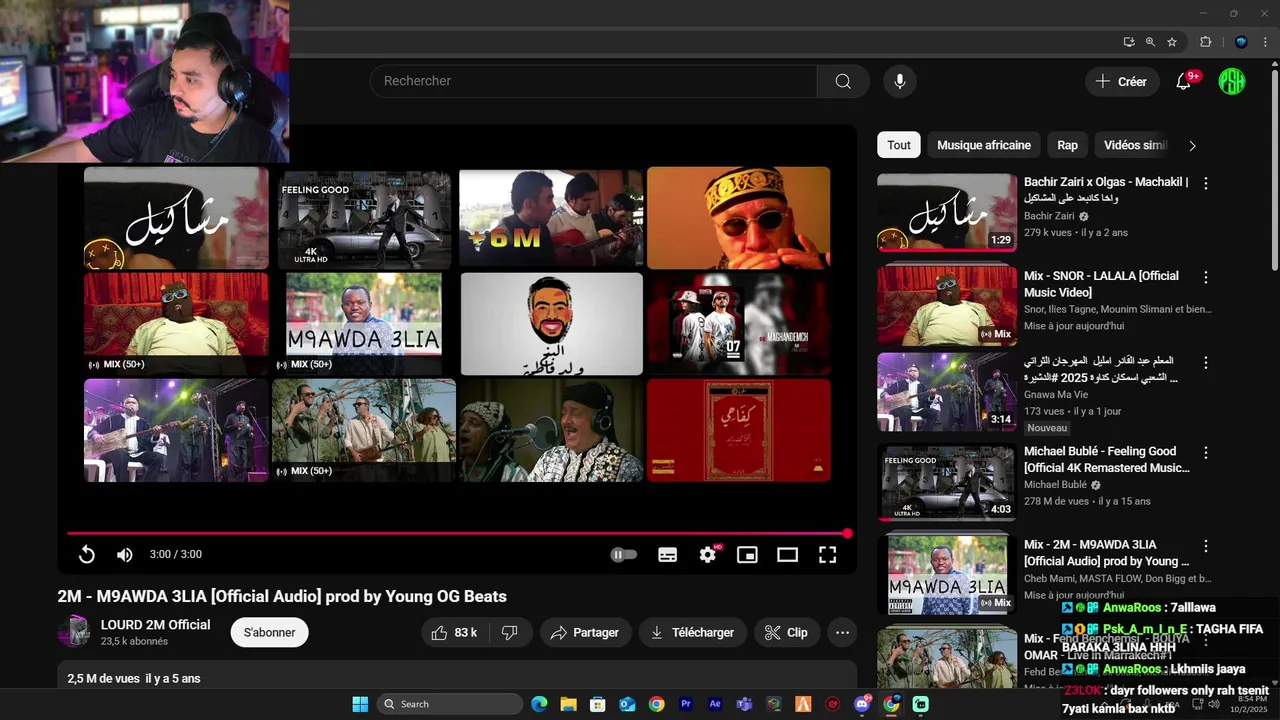Viewport: 1280px width, 720px height.
Task: Select the Musique africaine chip
Action: [x=984, y=145]
